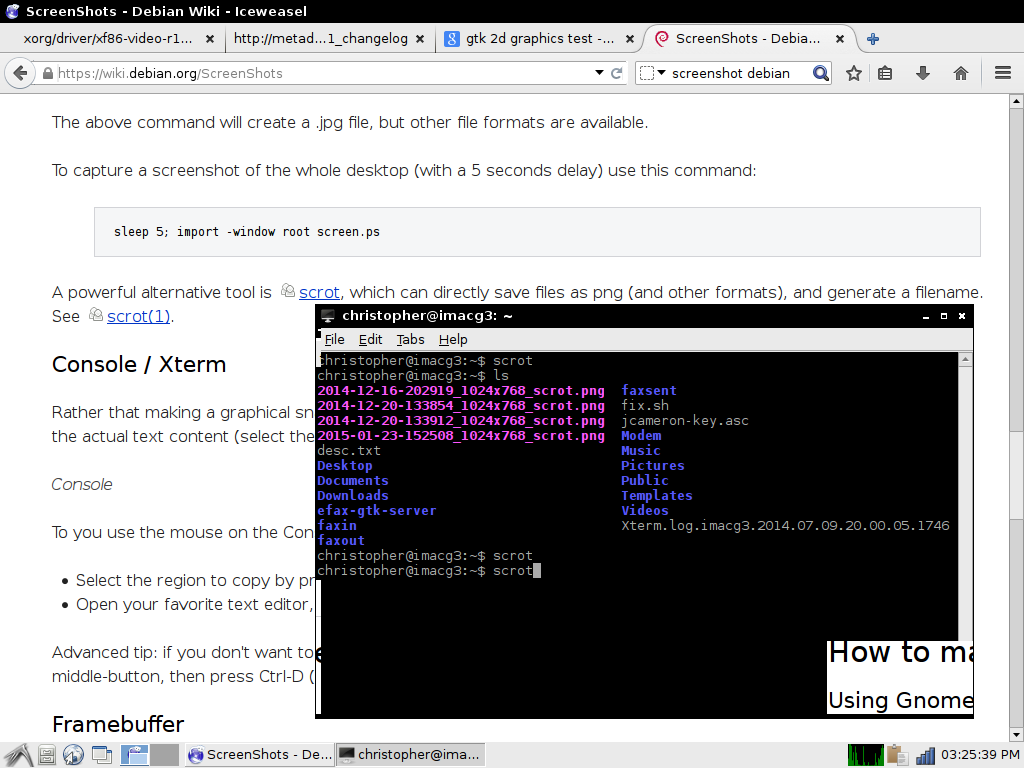Click the address bar URL field
This screenshot has height=768, width=1024.
coord(320,73)
